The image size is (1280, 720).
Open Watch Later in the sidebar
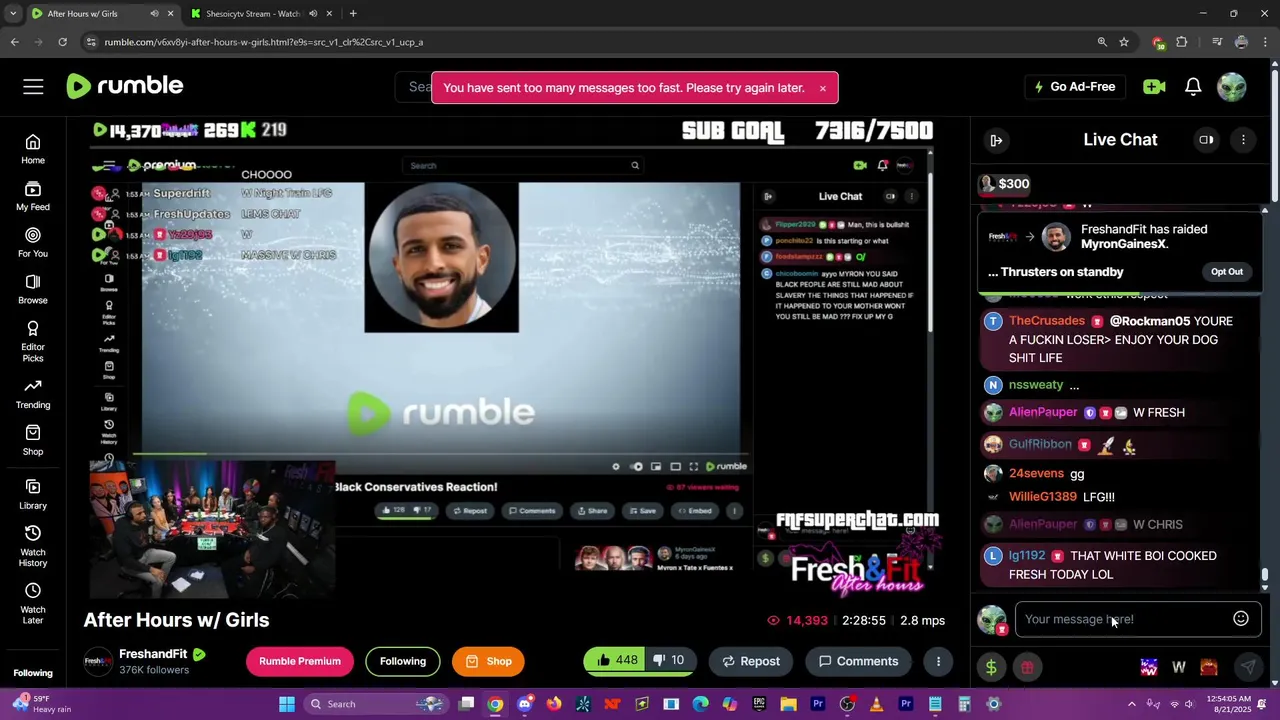[33, 603]
